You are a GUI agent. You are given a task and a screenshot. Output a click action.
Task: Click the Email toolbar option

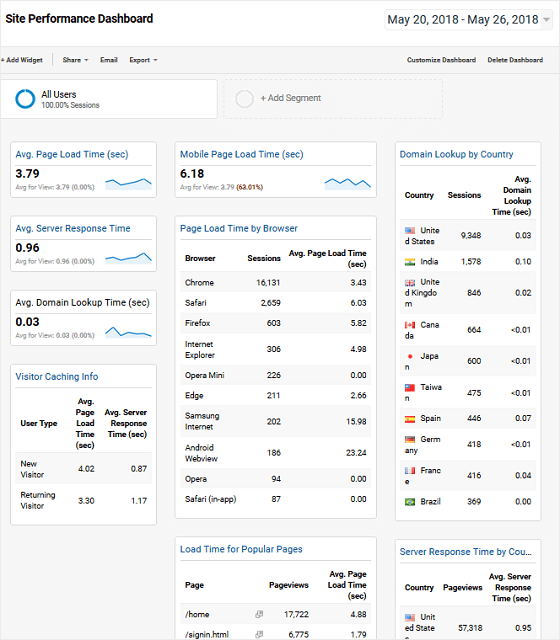coord(109,60)
